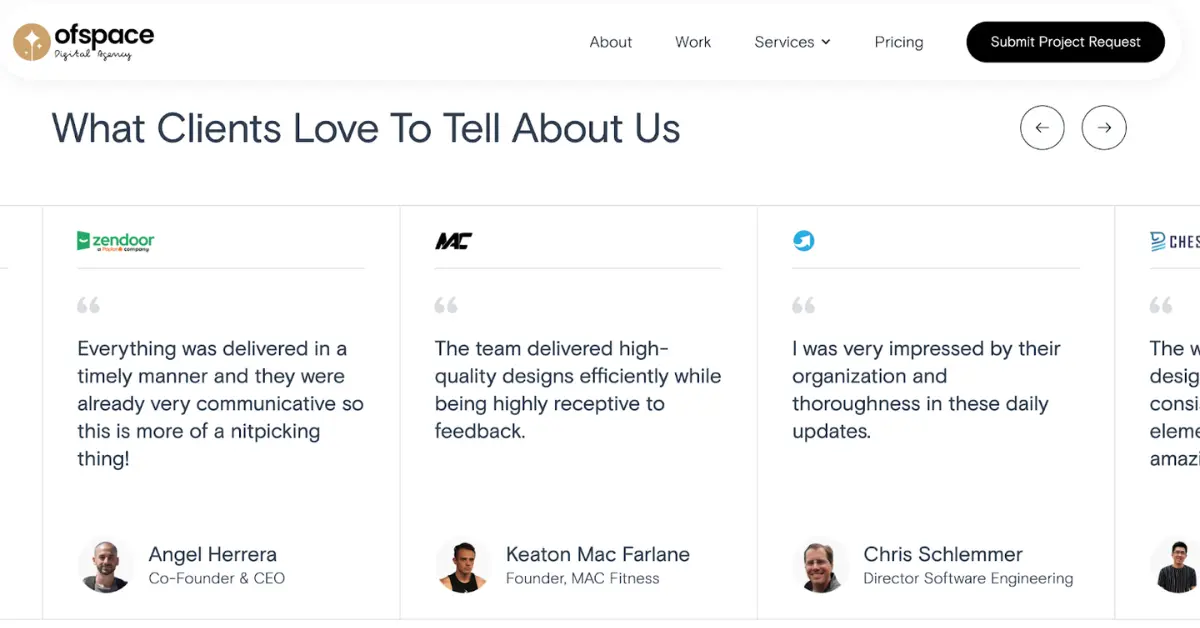Click Chris Schlemmer's profile photo

820,566
